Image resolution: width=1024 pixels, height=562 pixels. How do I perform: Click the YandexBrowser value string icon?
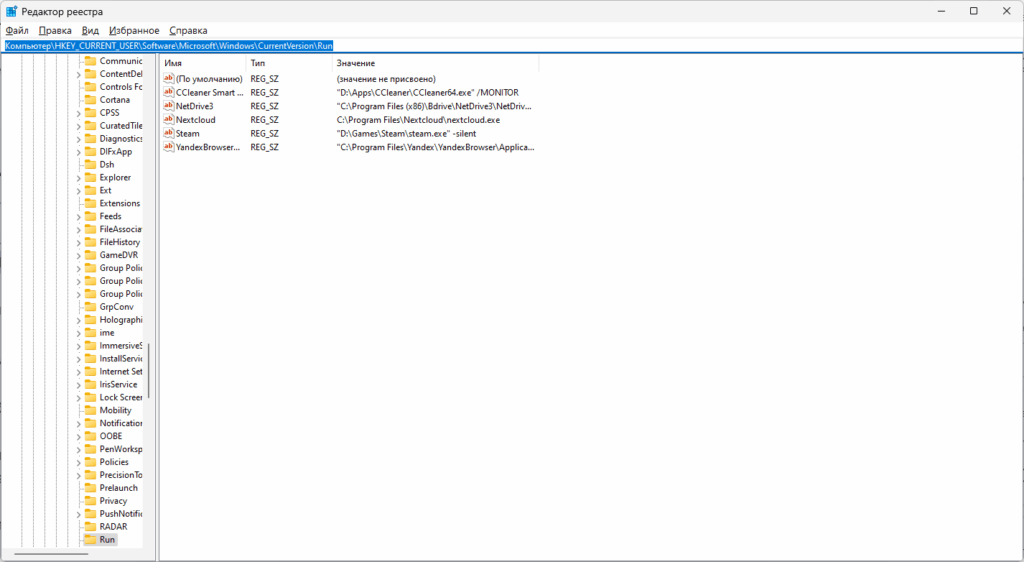point(168,147)
